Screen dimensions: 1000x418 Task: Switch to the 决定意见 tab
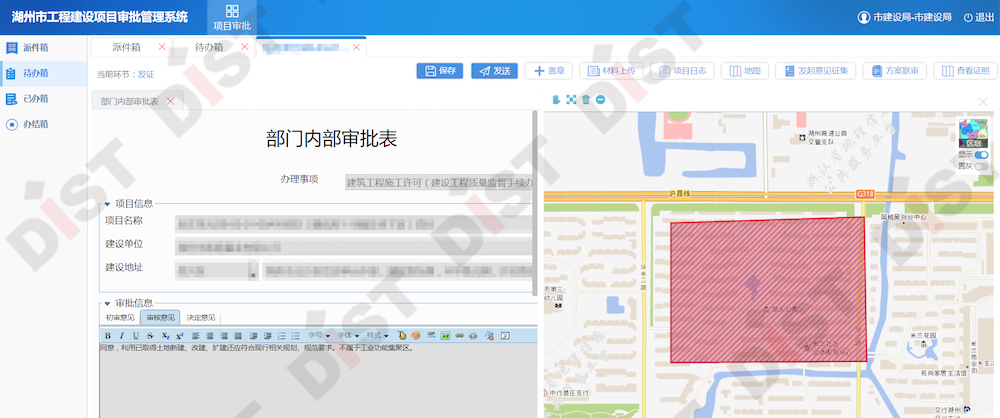(x=203, y=318)
